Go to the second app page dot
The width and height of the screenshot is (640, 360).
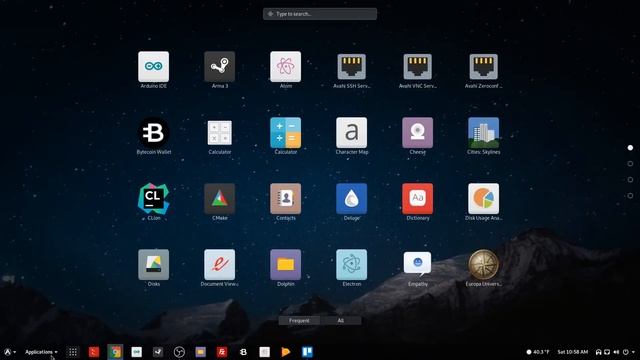pos(630,164)
